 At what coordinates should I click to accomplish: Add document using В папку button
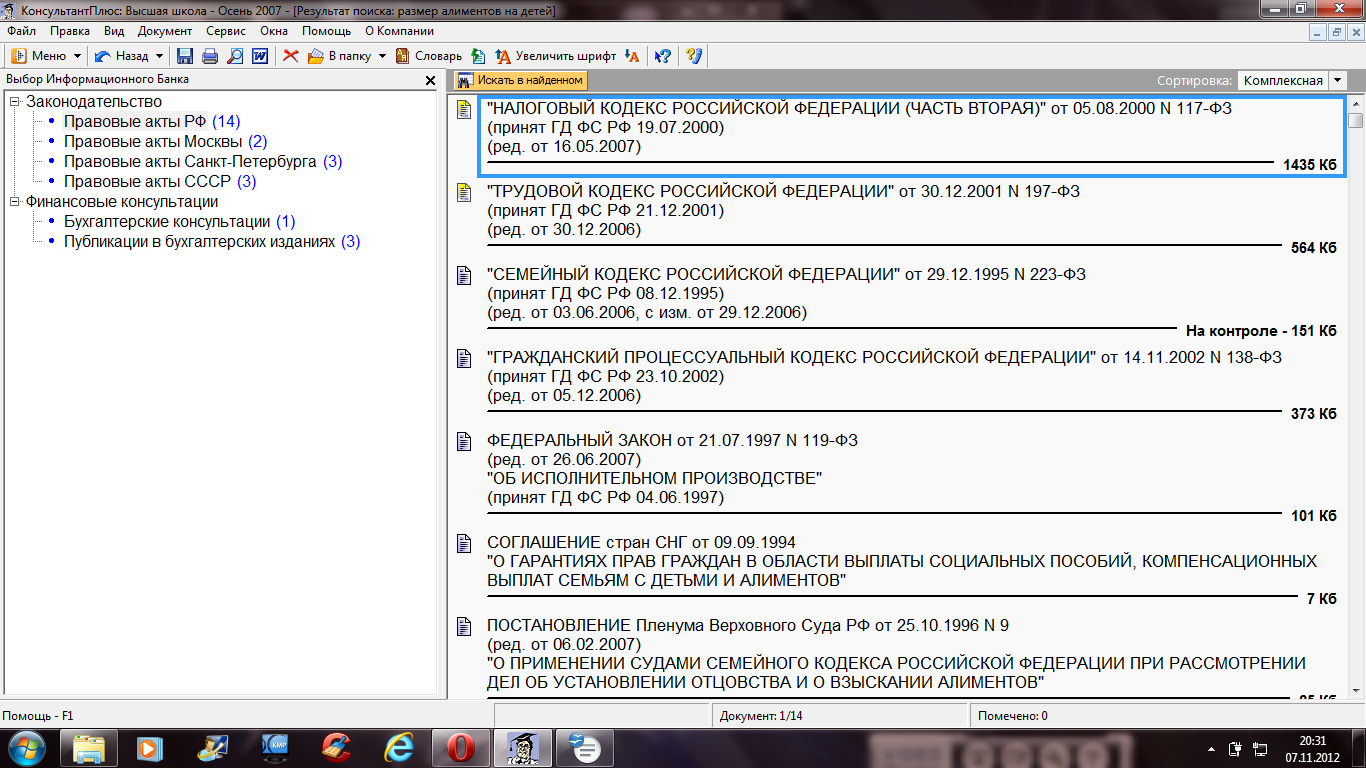pyautogui.click(x=339, y=56)
